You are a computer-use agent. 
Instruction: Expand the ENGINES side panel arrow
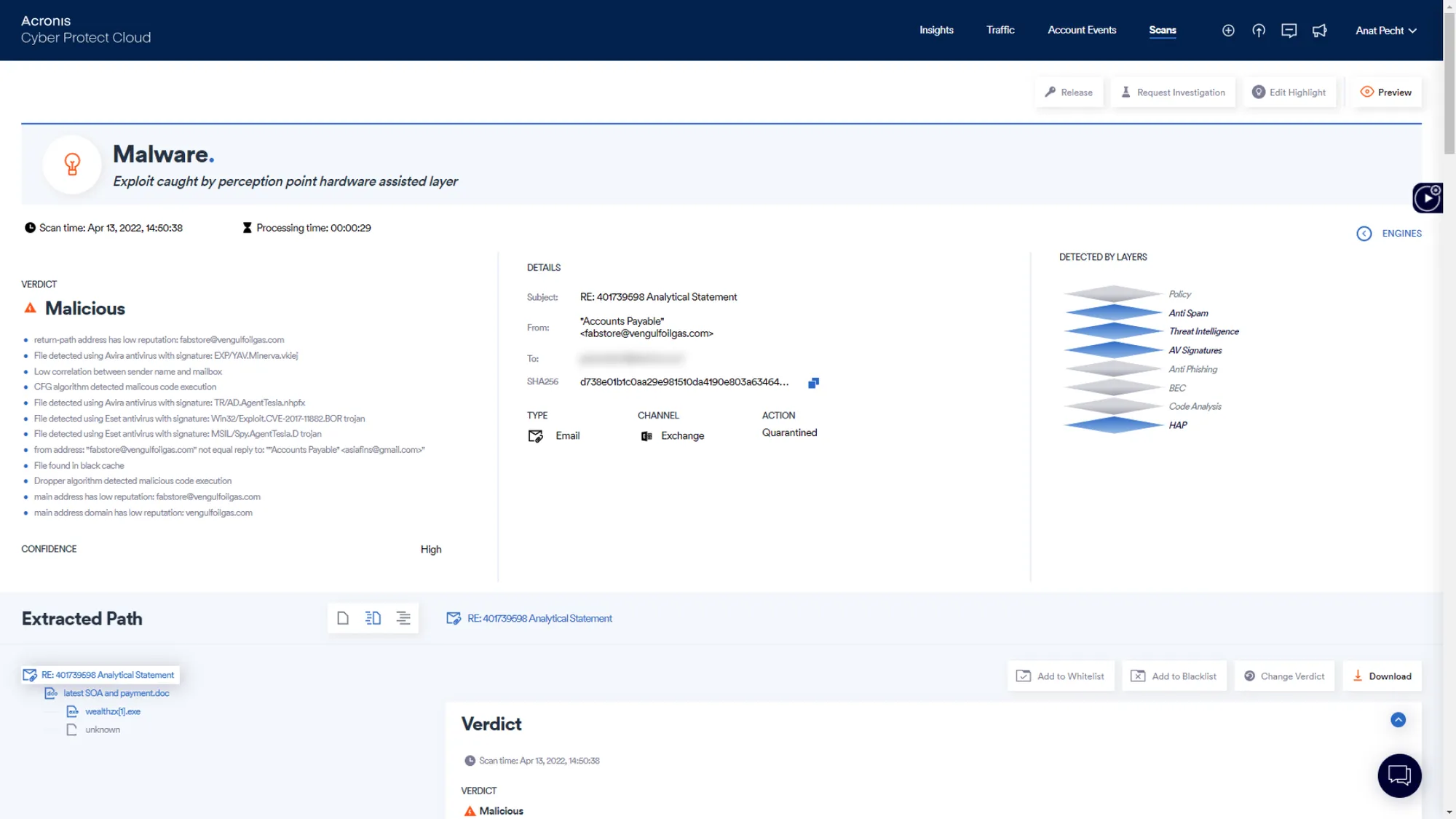(x=1364, y=234)
